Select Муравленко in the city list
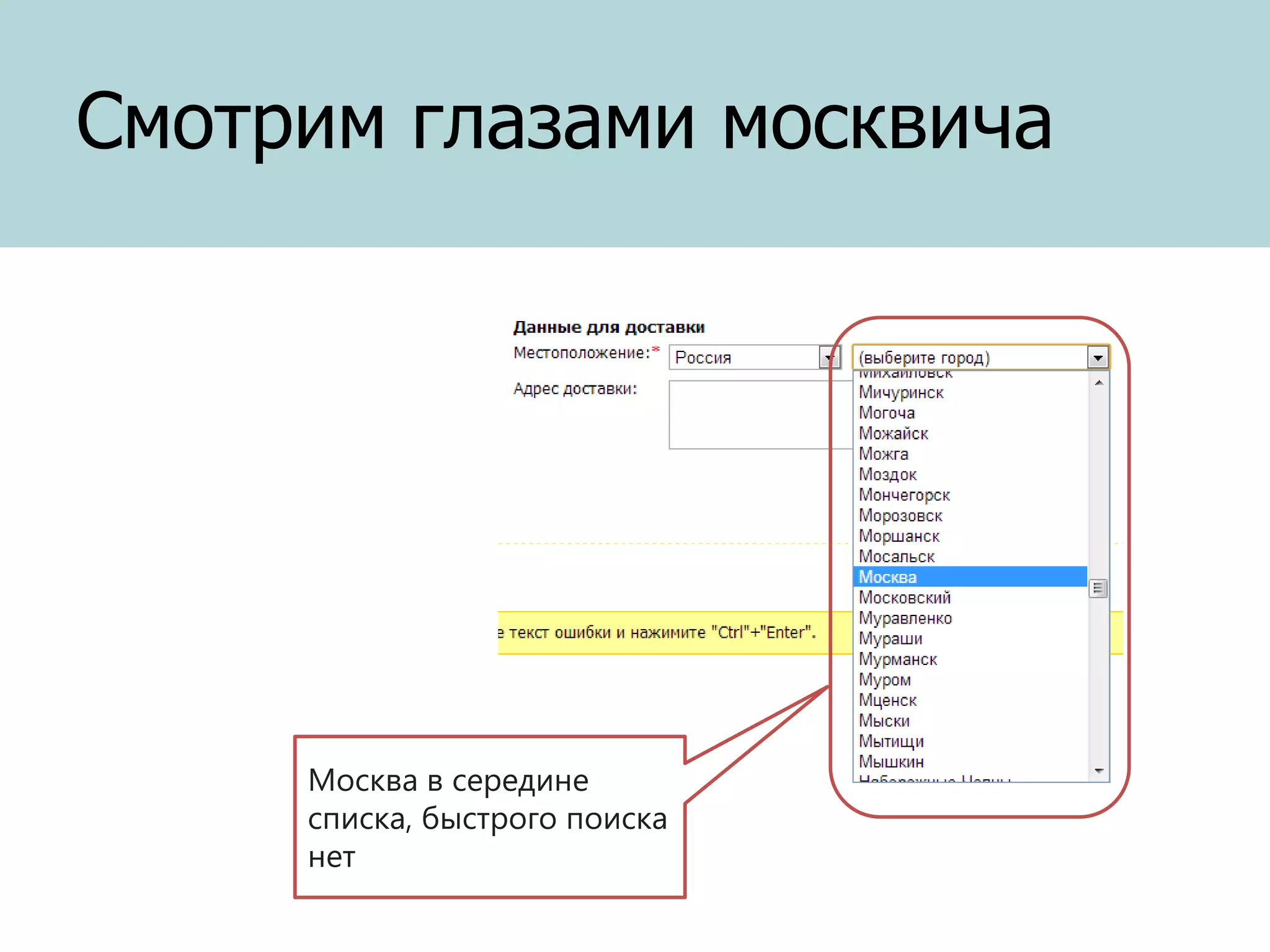This screenshot has height=952, width=1270. pyautogui.click(x=970, y=618)
